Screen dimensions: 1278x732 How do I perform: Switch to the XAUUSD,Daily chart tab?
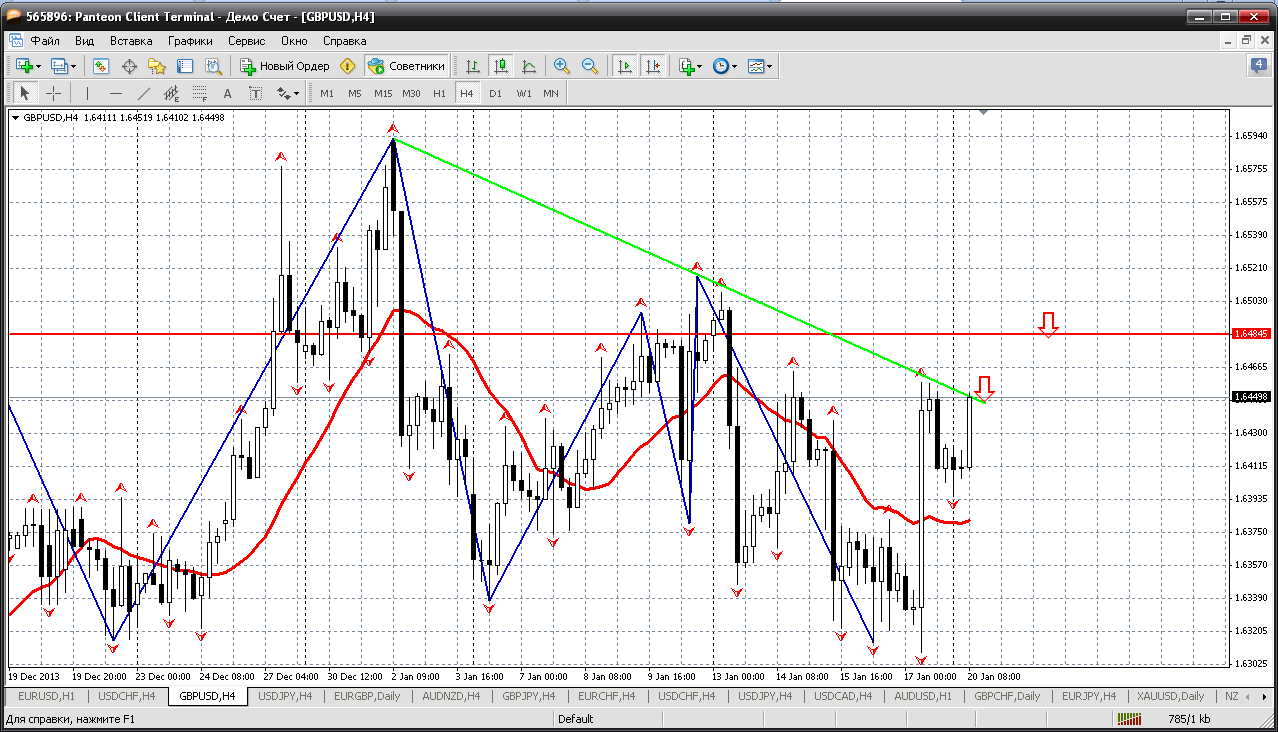tap(1169, 696)
